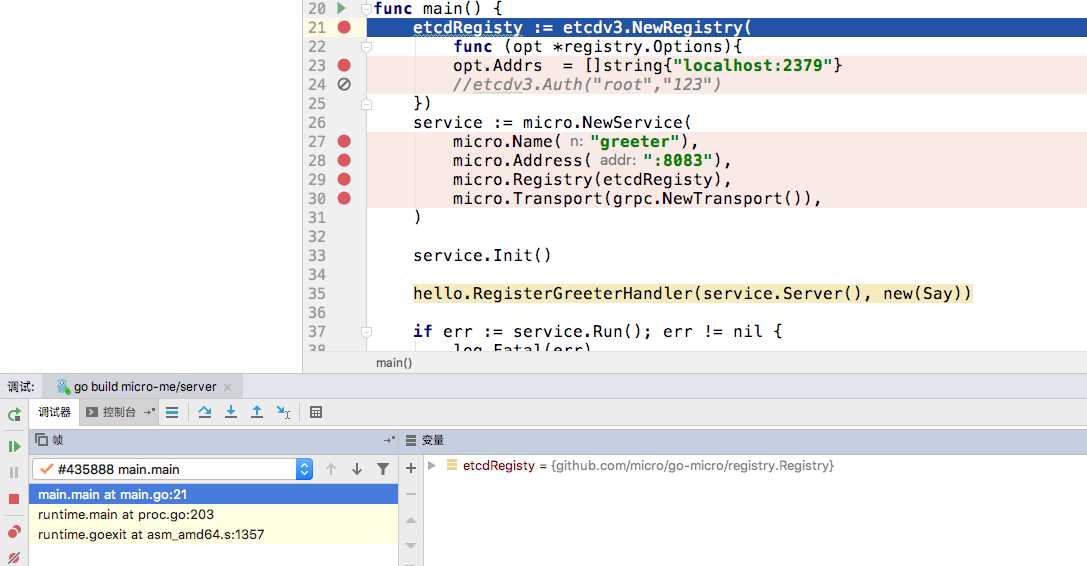
Task: Select frame runtime.goexit at asm_amd64.s:1357
Action: (x=214, y=534)
